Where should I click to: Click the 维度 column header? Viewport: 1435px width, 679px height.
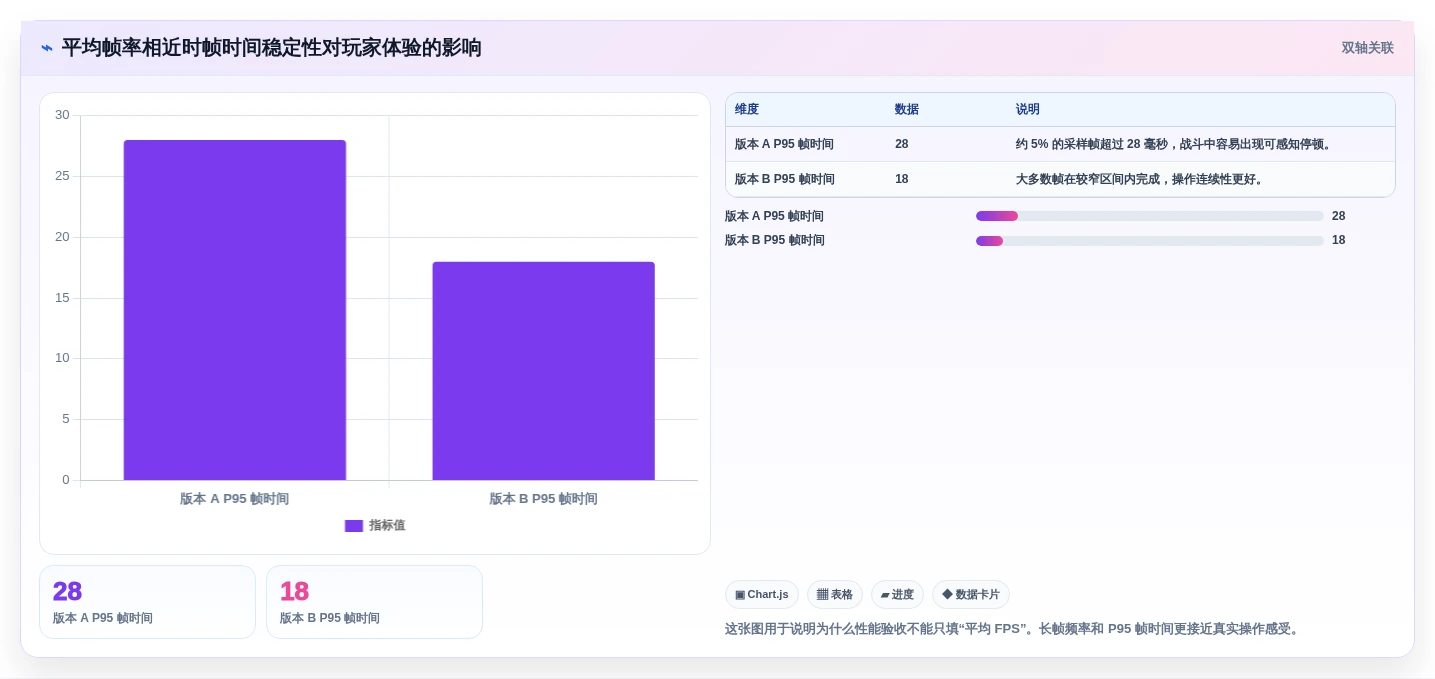point(747,110)
